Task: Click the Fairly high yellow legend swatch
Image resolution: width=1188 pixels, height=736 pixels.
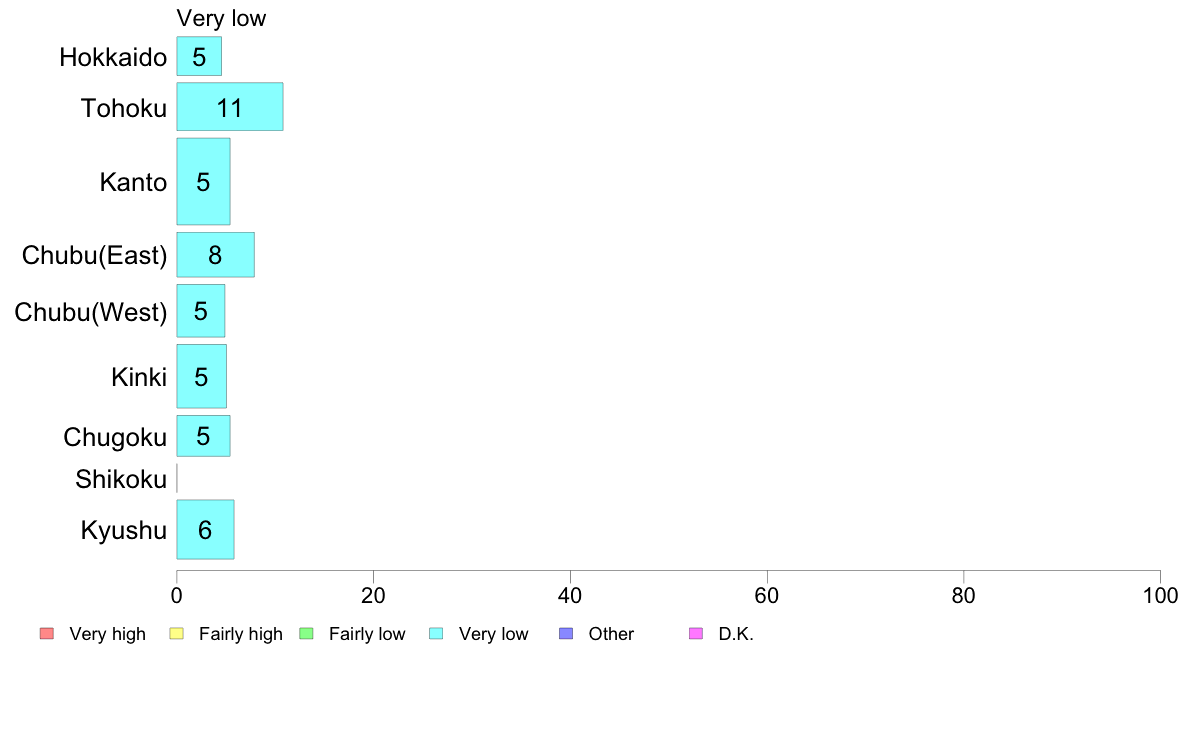Action: (177, 634)
